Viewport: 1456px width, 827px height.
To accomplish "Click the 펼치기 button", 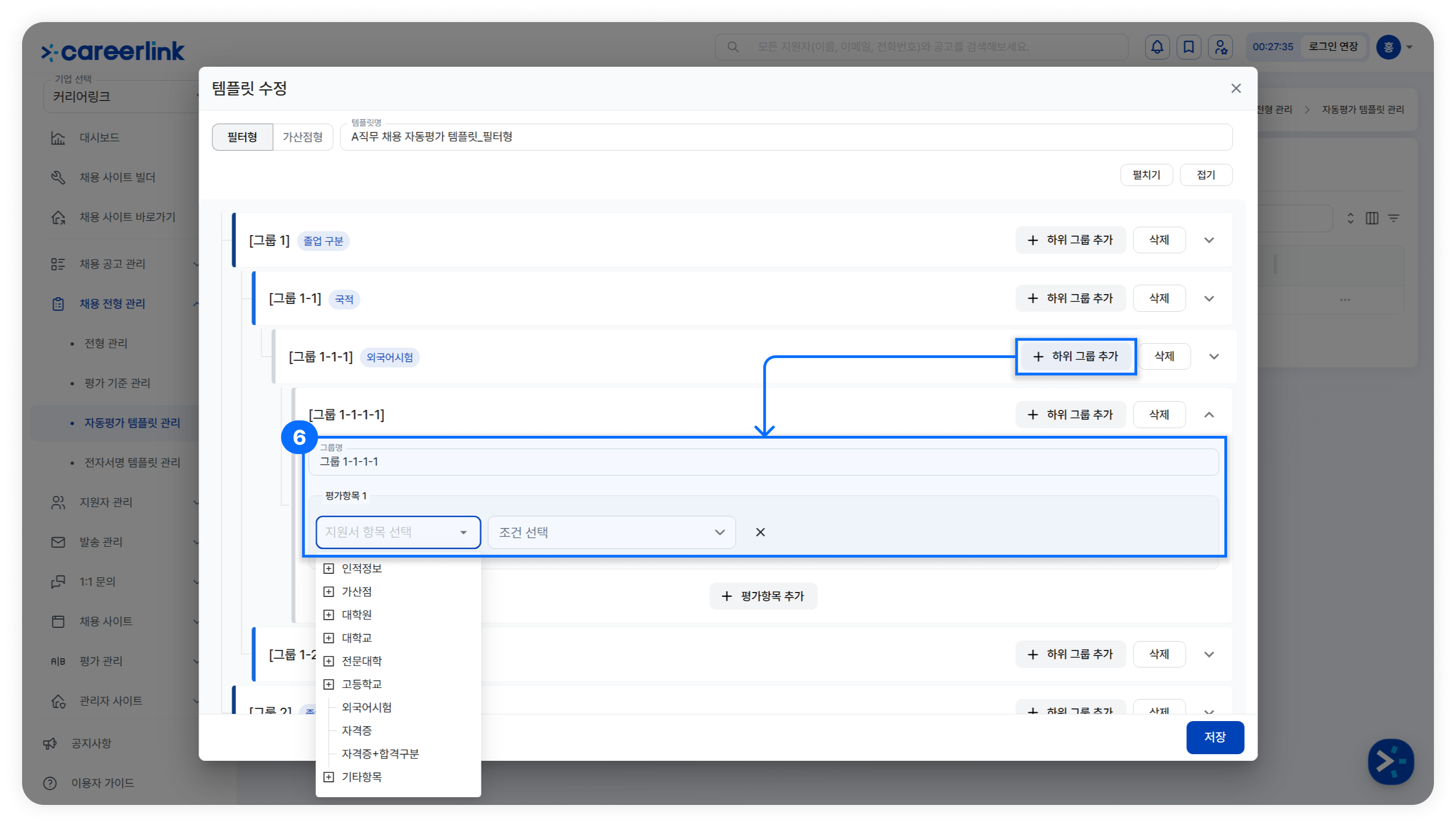I will (x=1146, y=175).
